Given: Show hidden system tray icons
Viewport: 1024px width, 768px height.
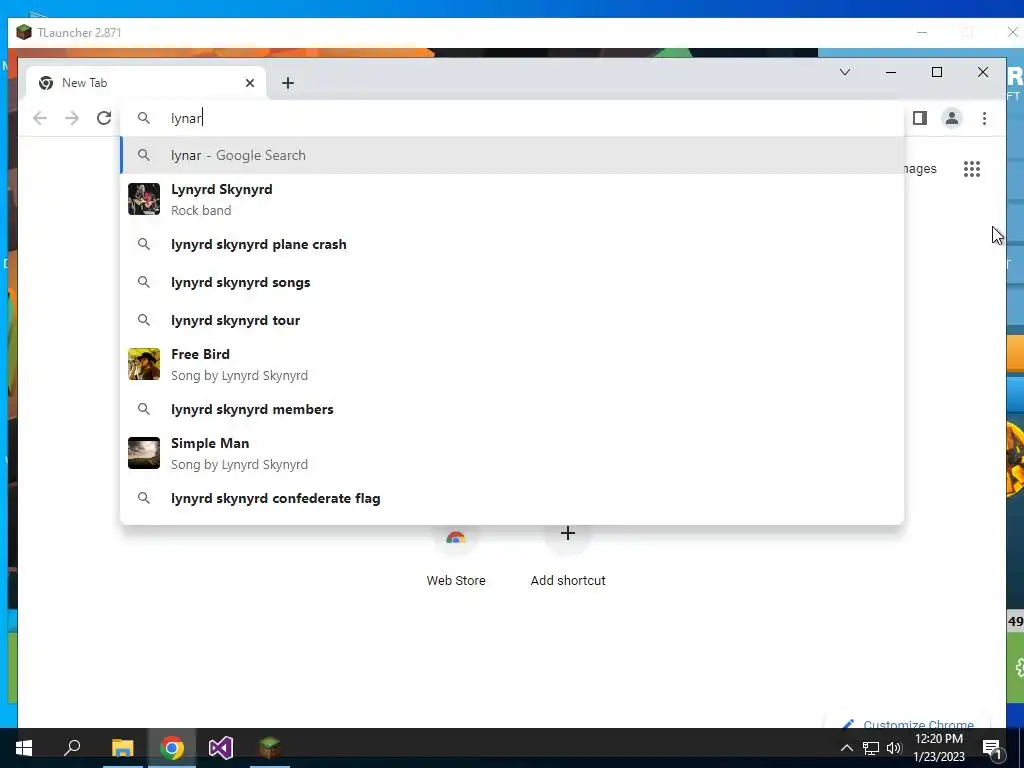Looking at the screenshot, I should tap(846, 748).
